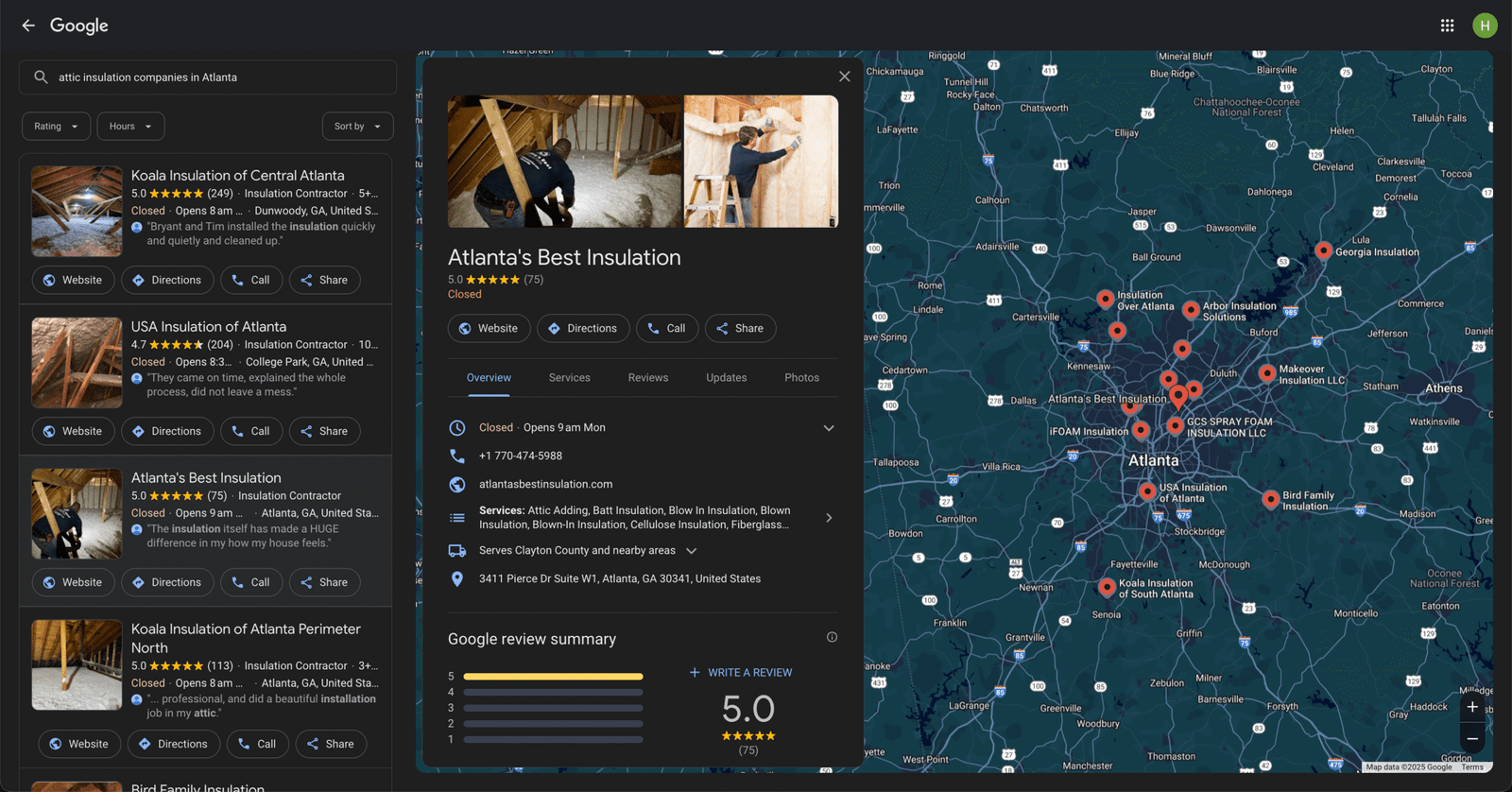
Task: Open Website for Koala Insulation of Central Atlanta
Action: point(73,280)
